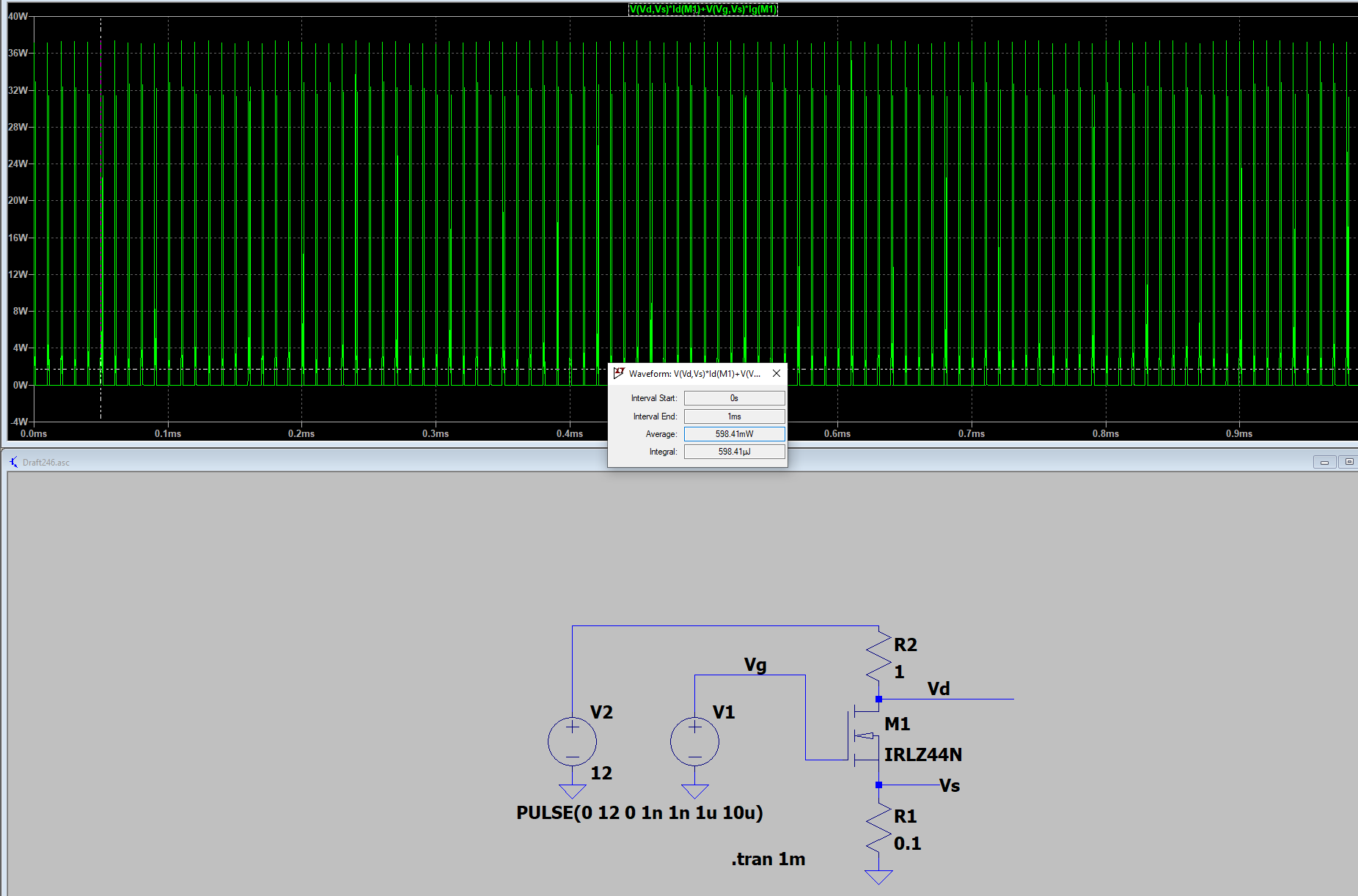
Task: Click the Integral label text
Action: (x=663, y=452)
